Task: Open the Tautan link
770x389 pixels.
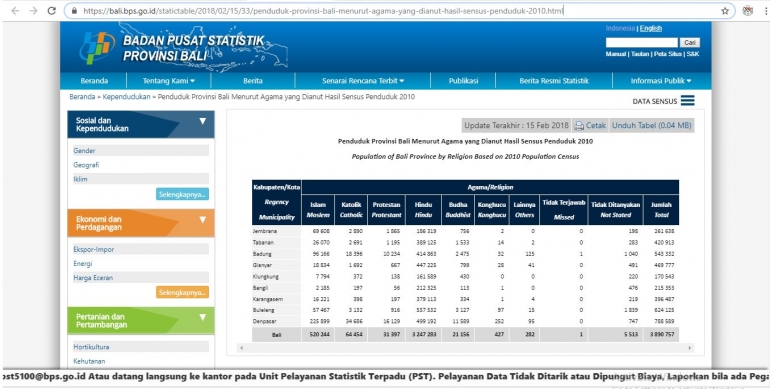Action: [x=640, y=54]
